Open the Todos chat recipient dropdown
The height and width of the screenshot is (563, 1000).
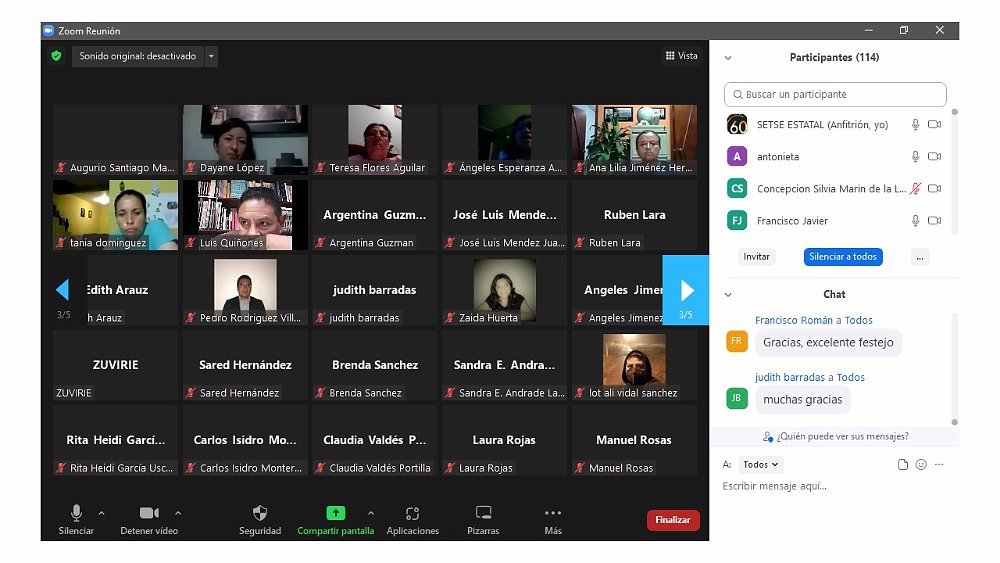[762, 465]
